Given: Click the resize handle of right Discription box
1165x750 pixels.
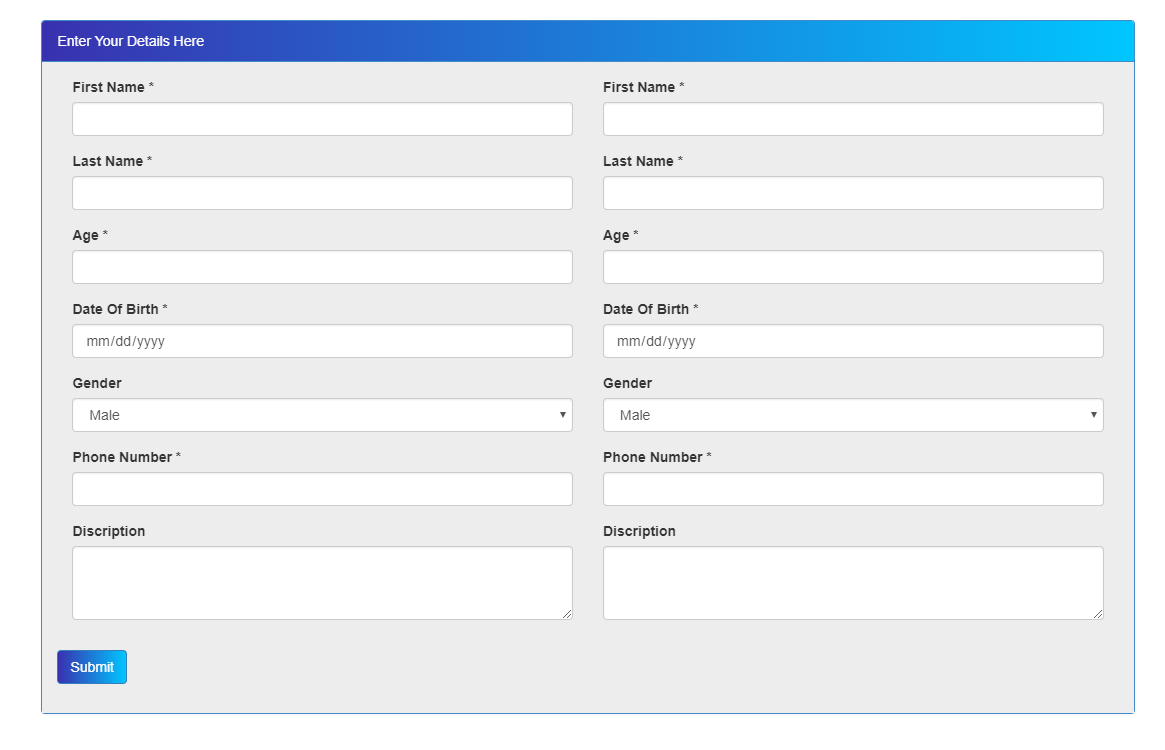Looking at the screenshot, I should 1098,612.
